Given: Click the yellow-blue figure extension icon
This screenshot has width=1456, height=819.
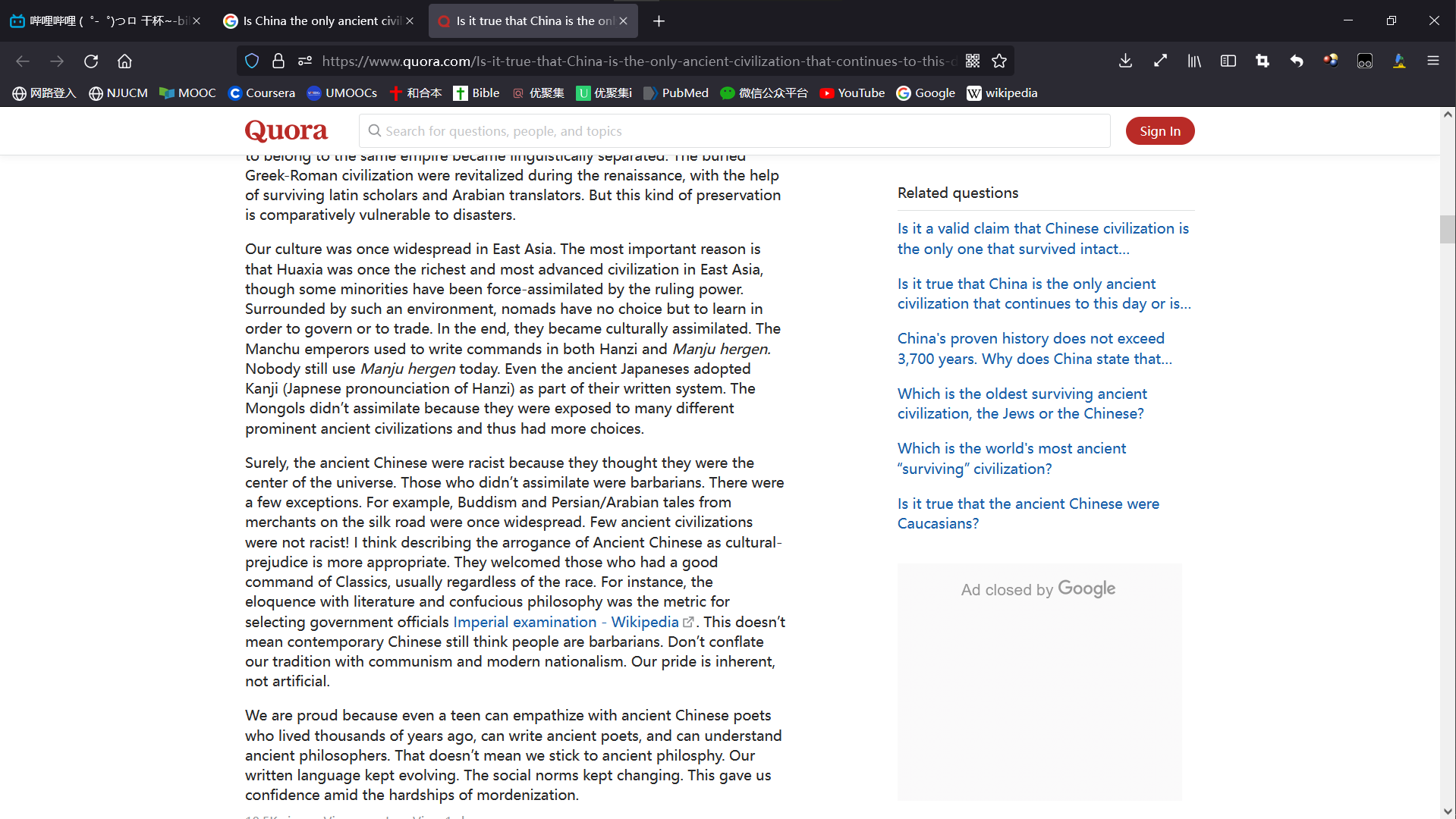Looking at the screenshot, I should click(1399, 61).
